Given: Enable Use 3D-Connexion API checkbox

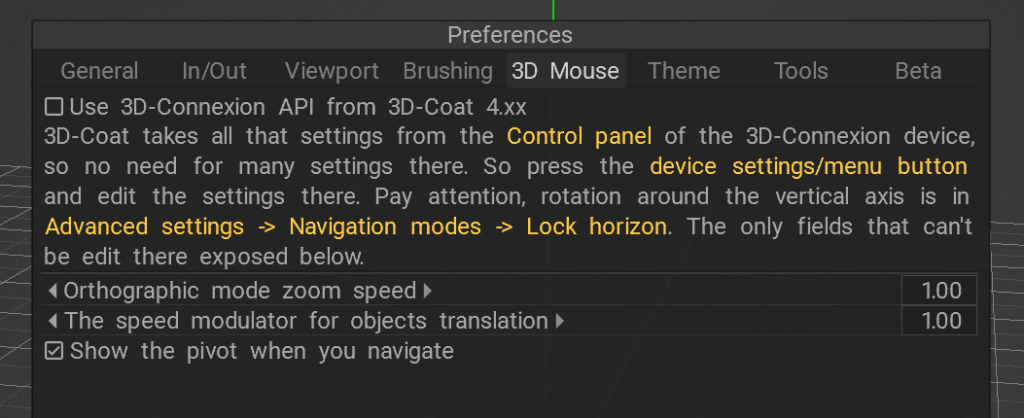Looking at the screenshot, I should click(54, 106).
